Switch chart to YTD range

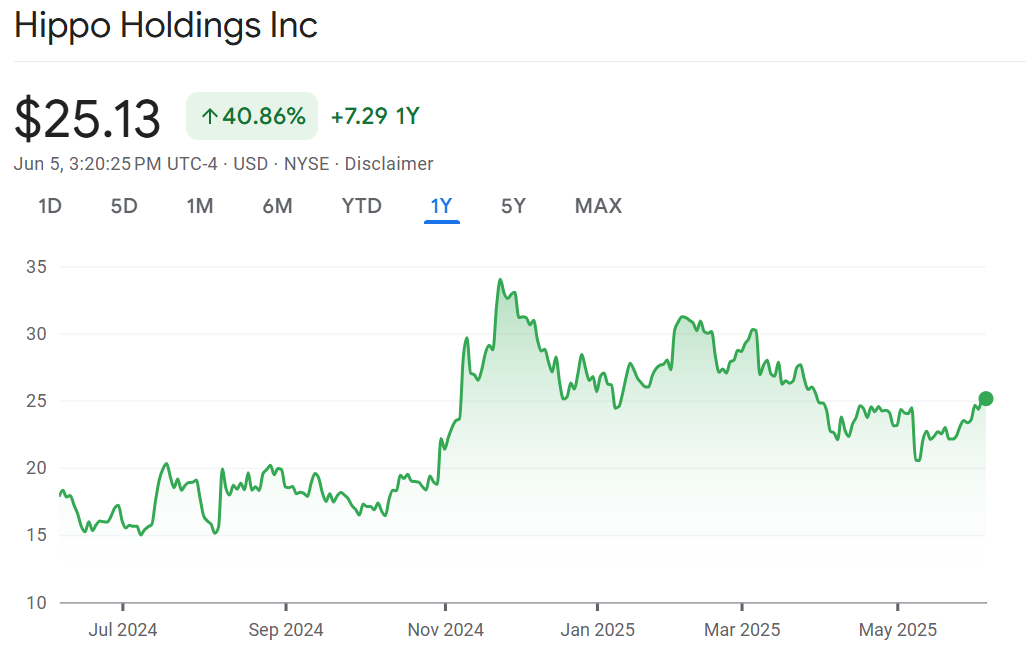click(x=362, y=206)
